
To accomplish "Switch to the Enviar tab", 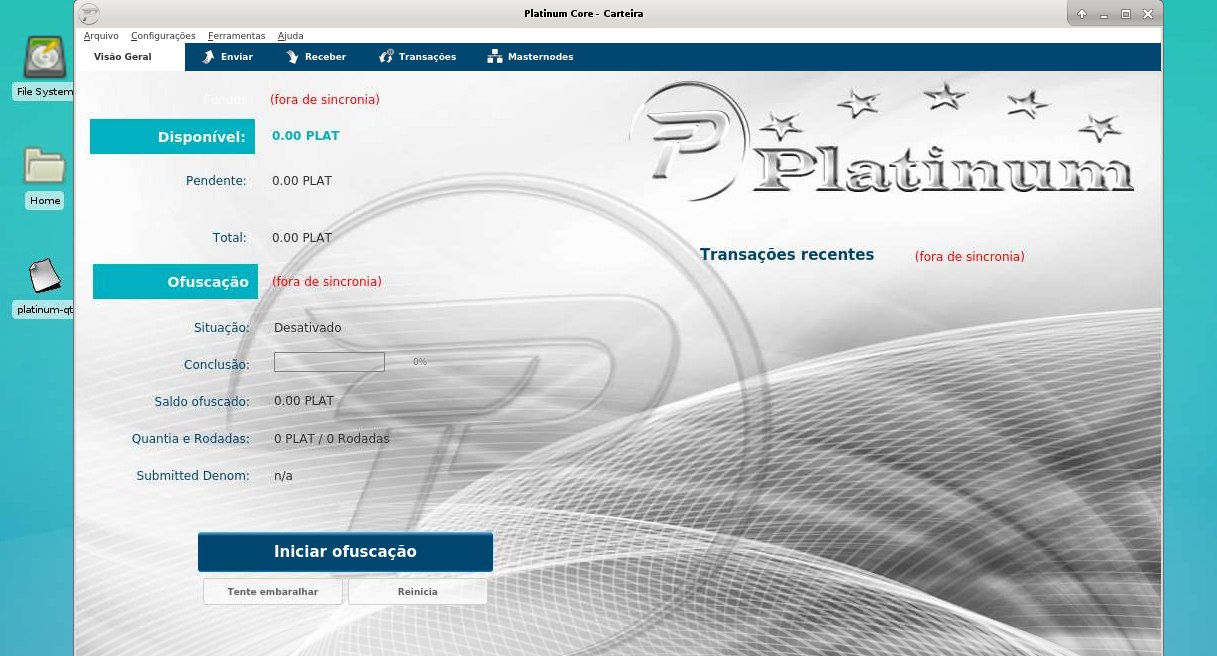I will point(228,57).
